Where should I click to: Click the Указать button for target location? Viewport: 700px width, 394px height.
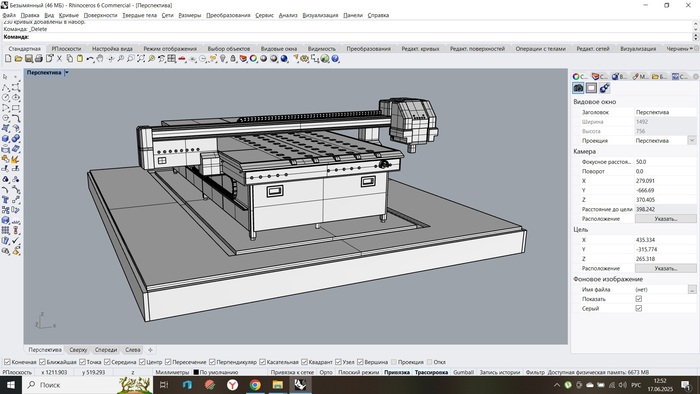tap(666, 268)
